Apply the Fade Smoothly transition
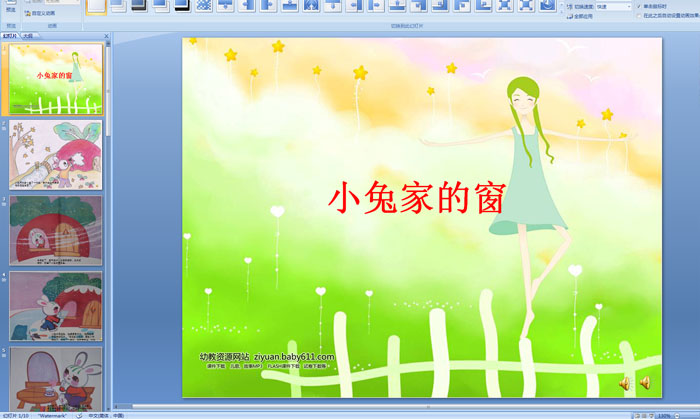 118,5
